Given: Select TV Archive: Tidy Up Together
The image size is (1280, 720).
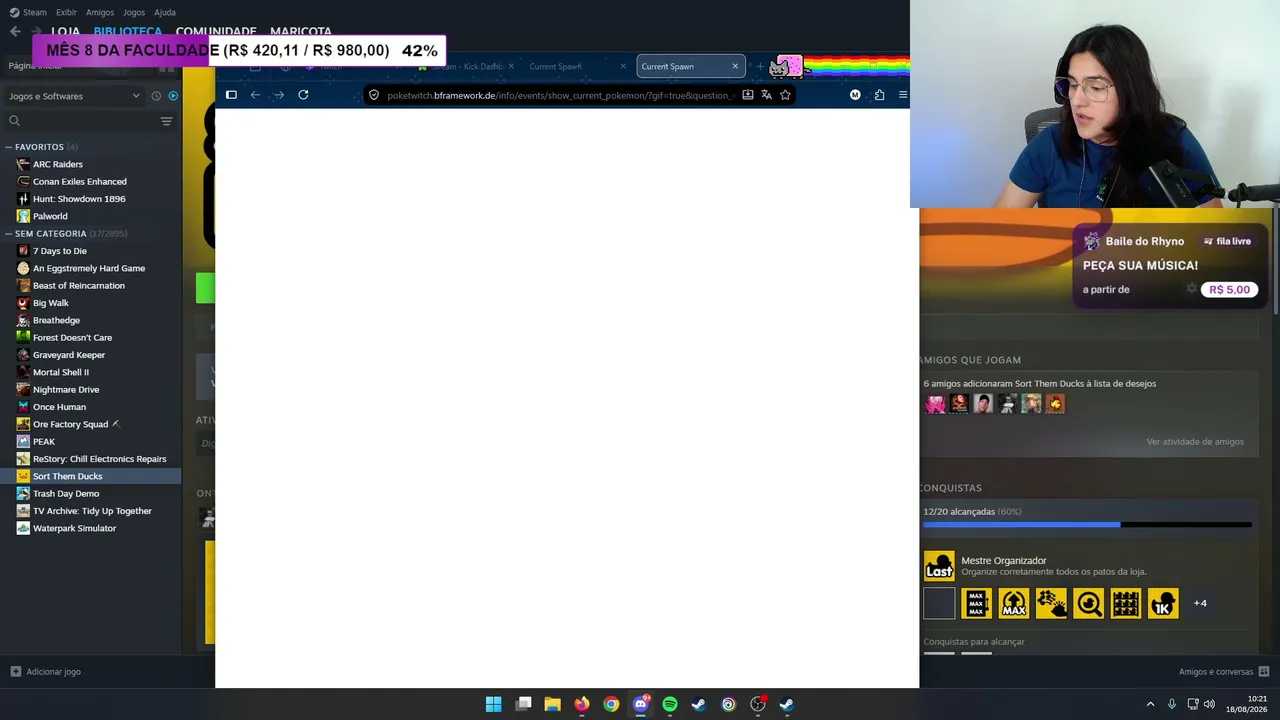Looking at the screenshot, I should point(92,511).
